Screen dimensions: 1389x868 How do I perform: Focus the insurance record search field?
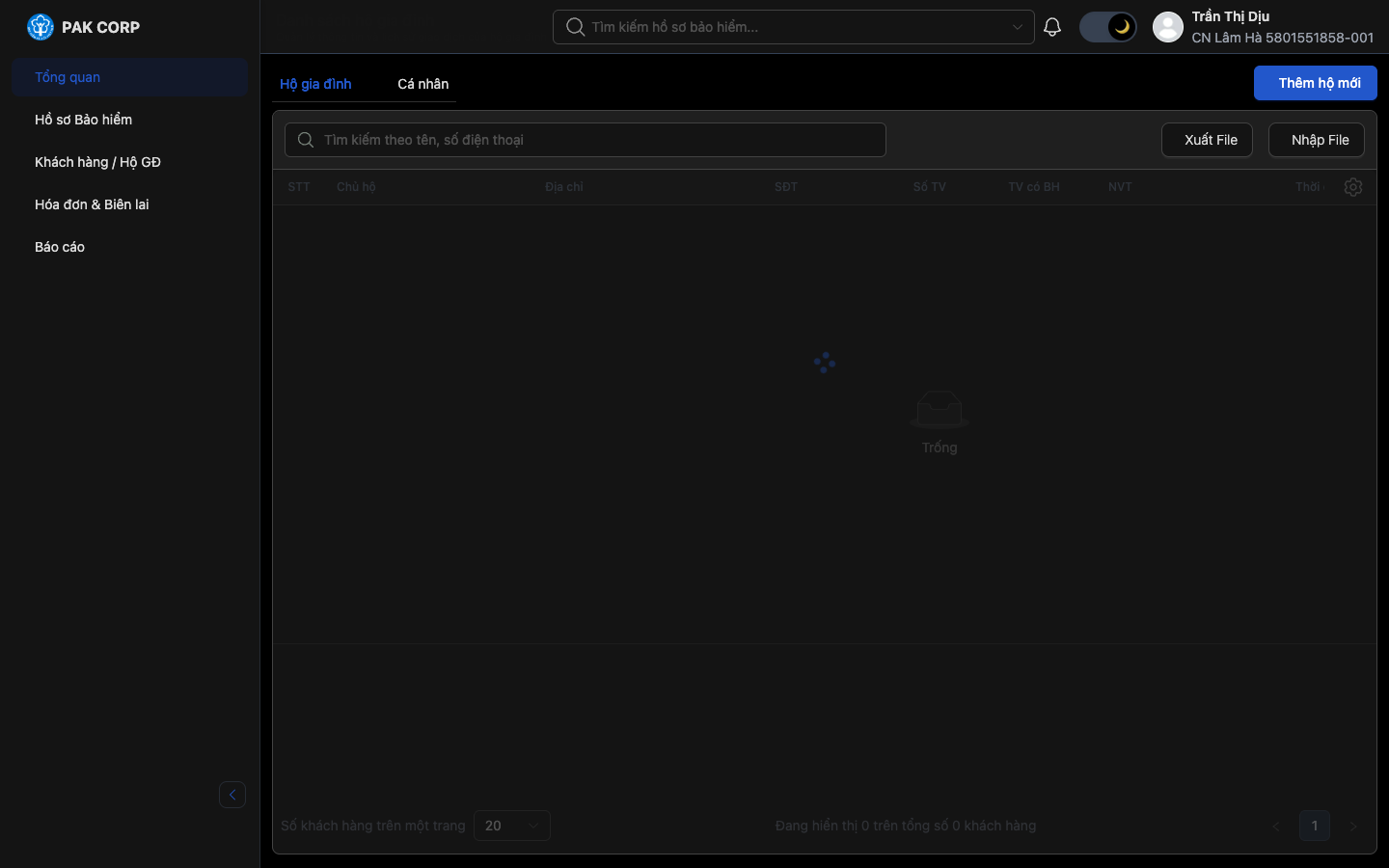[x=794, y=27]
